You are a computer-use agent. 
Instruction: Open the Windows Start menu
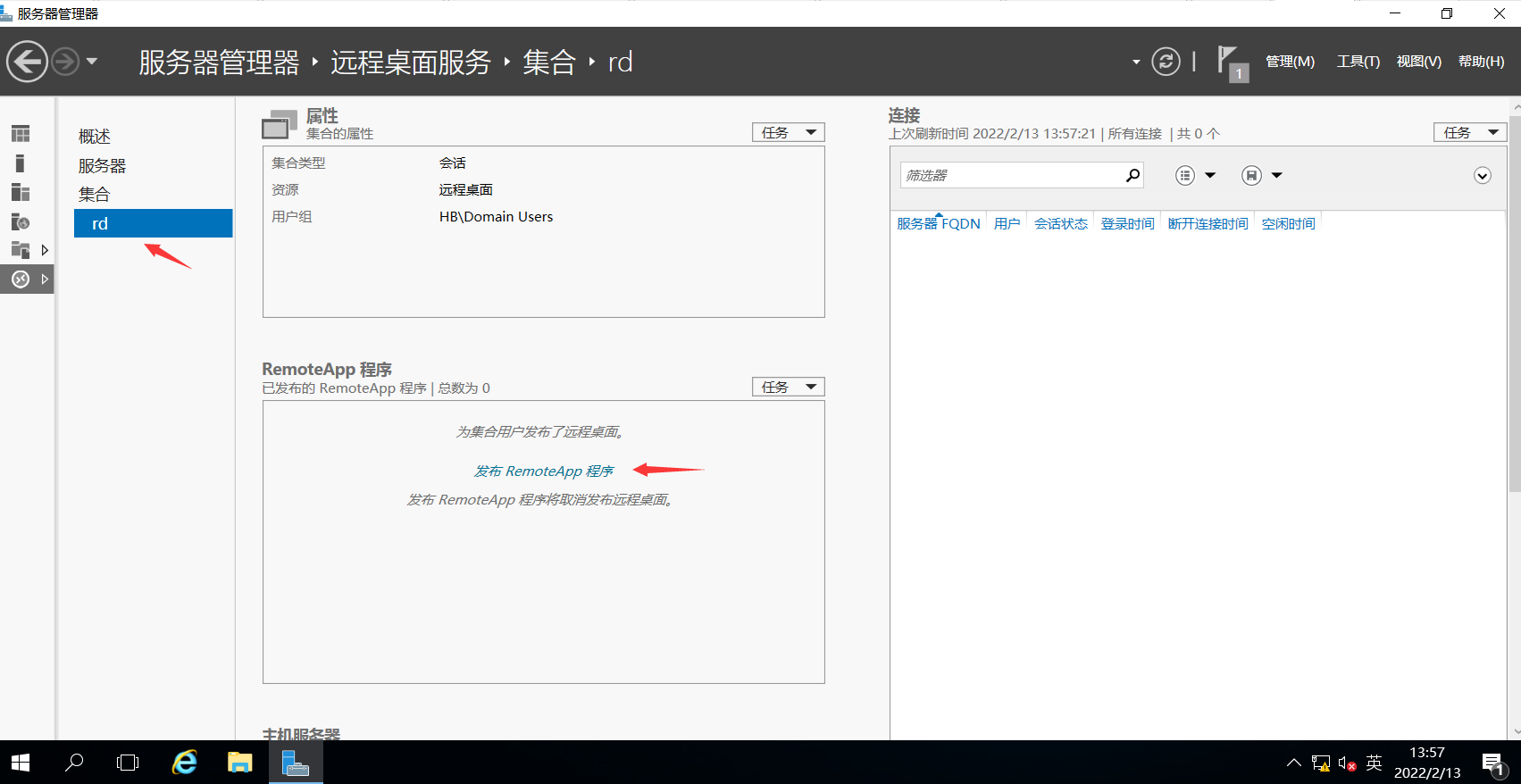coord(21,763)
